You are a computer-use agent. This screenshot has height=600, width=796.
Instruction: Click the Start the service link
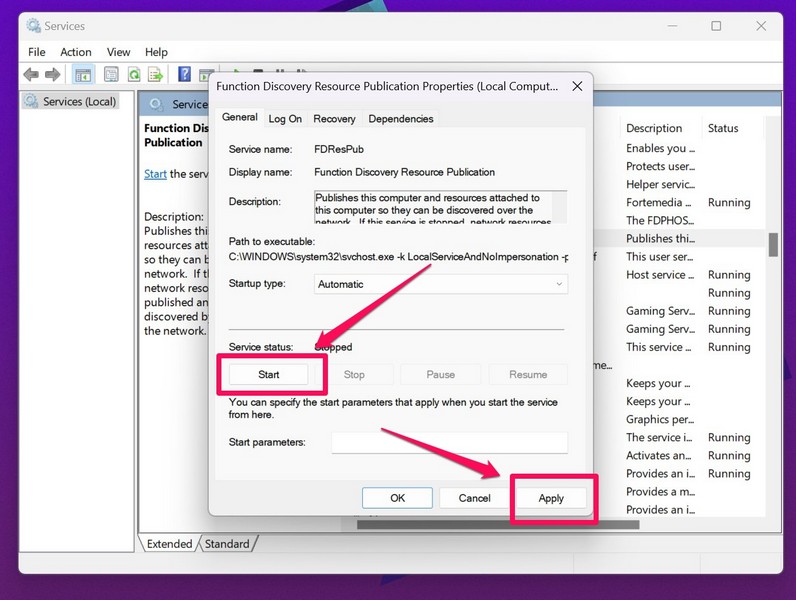coord(155,174)
